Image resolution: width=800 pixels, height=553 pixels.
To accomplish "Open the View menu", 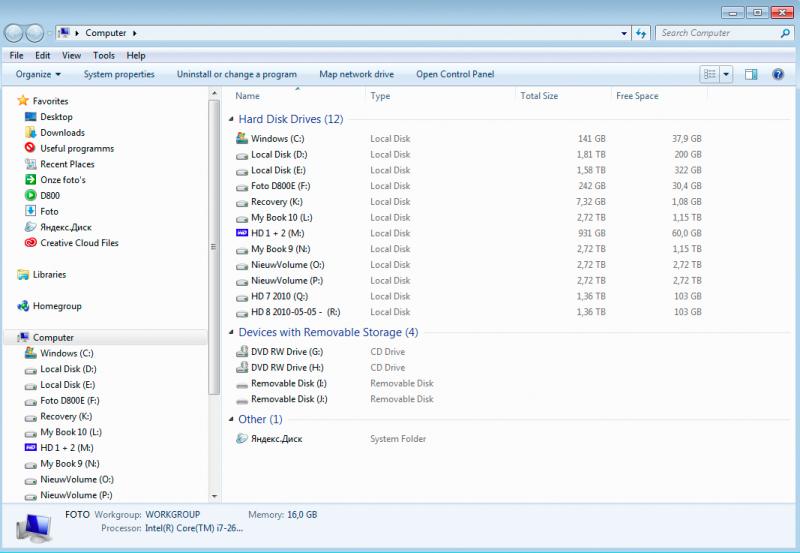I will pos(71,56).
